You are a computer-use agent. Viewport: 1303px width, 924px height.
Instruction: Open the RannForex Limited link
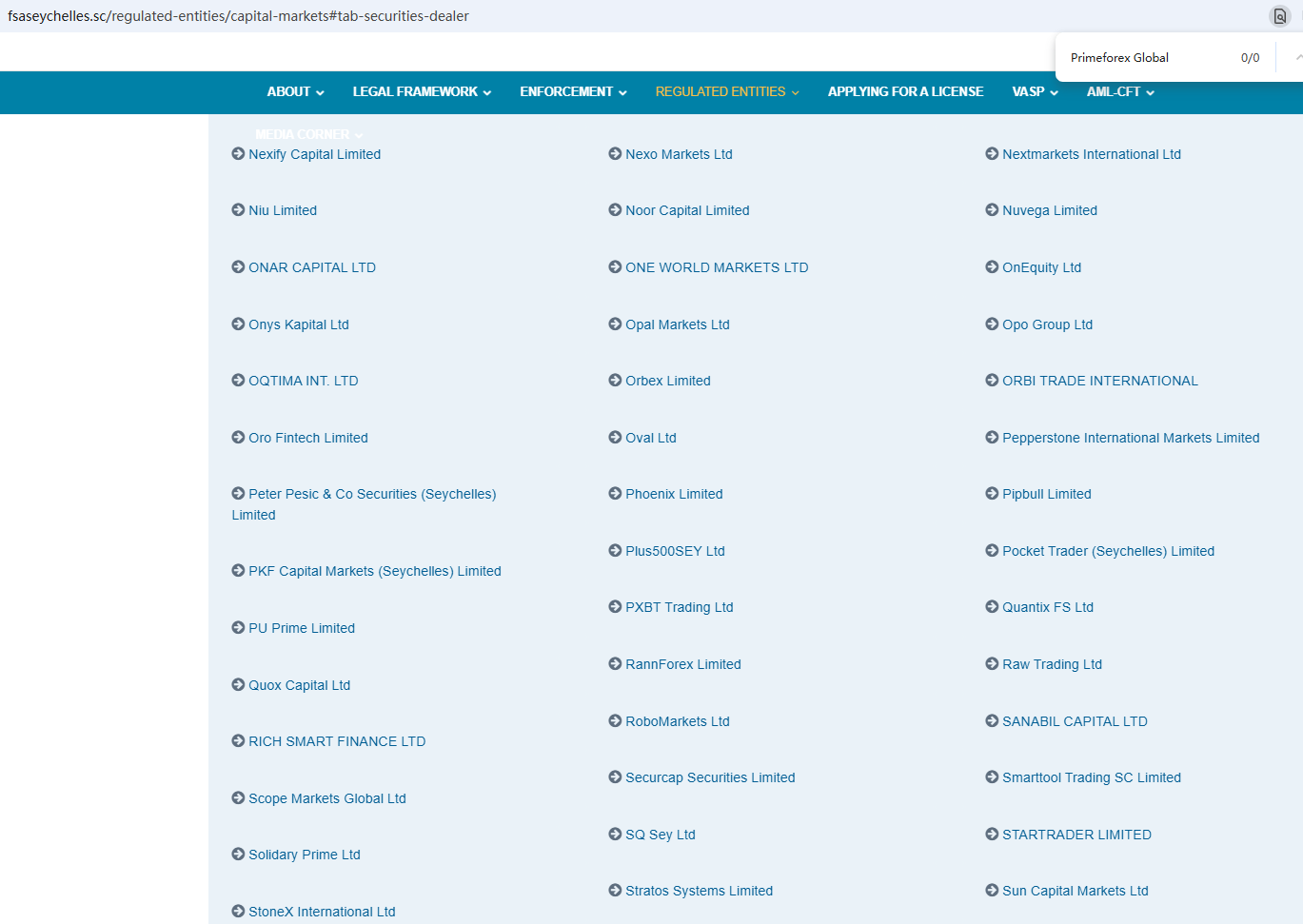pyautogui.click(x=682, y=664)
